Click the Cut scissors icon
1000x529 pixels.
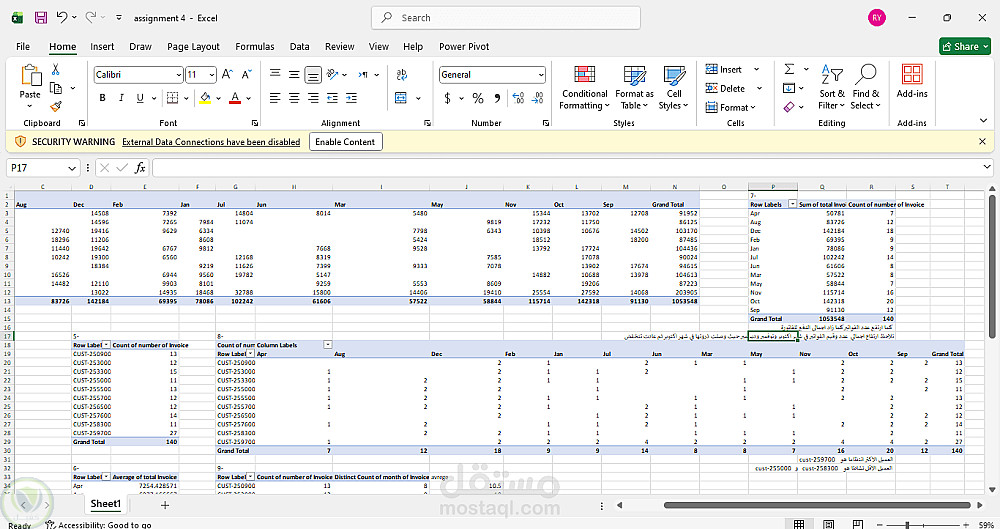click(x=56, y=69)
